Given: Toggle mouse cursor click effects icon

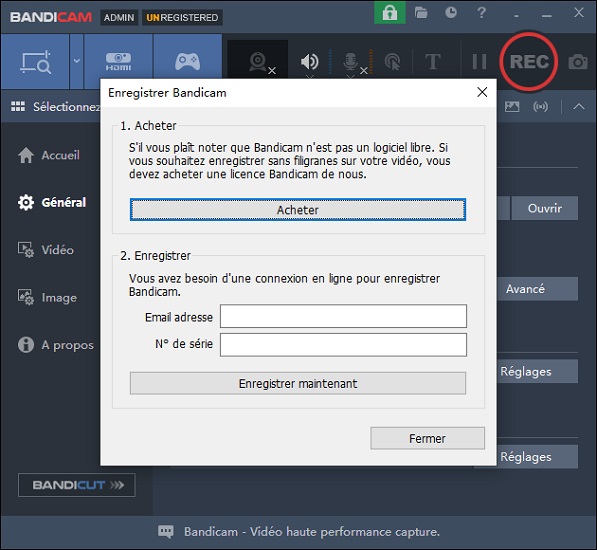Looking at the screenshot, I should click(392, 62).
